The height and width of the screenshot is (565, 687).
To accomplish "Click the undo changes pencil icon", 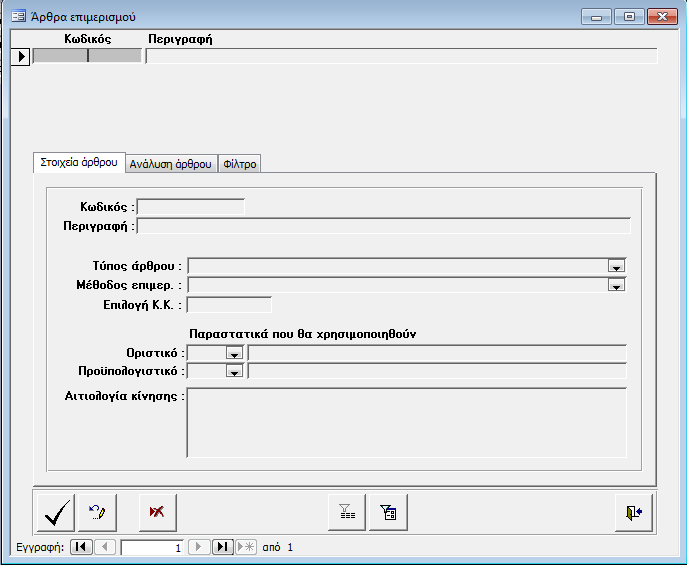I will pos(97,512).
